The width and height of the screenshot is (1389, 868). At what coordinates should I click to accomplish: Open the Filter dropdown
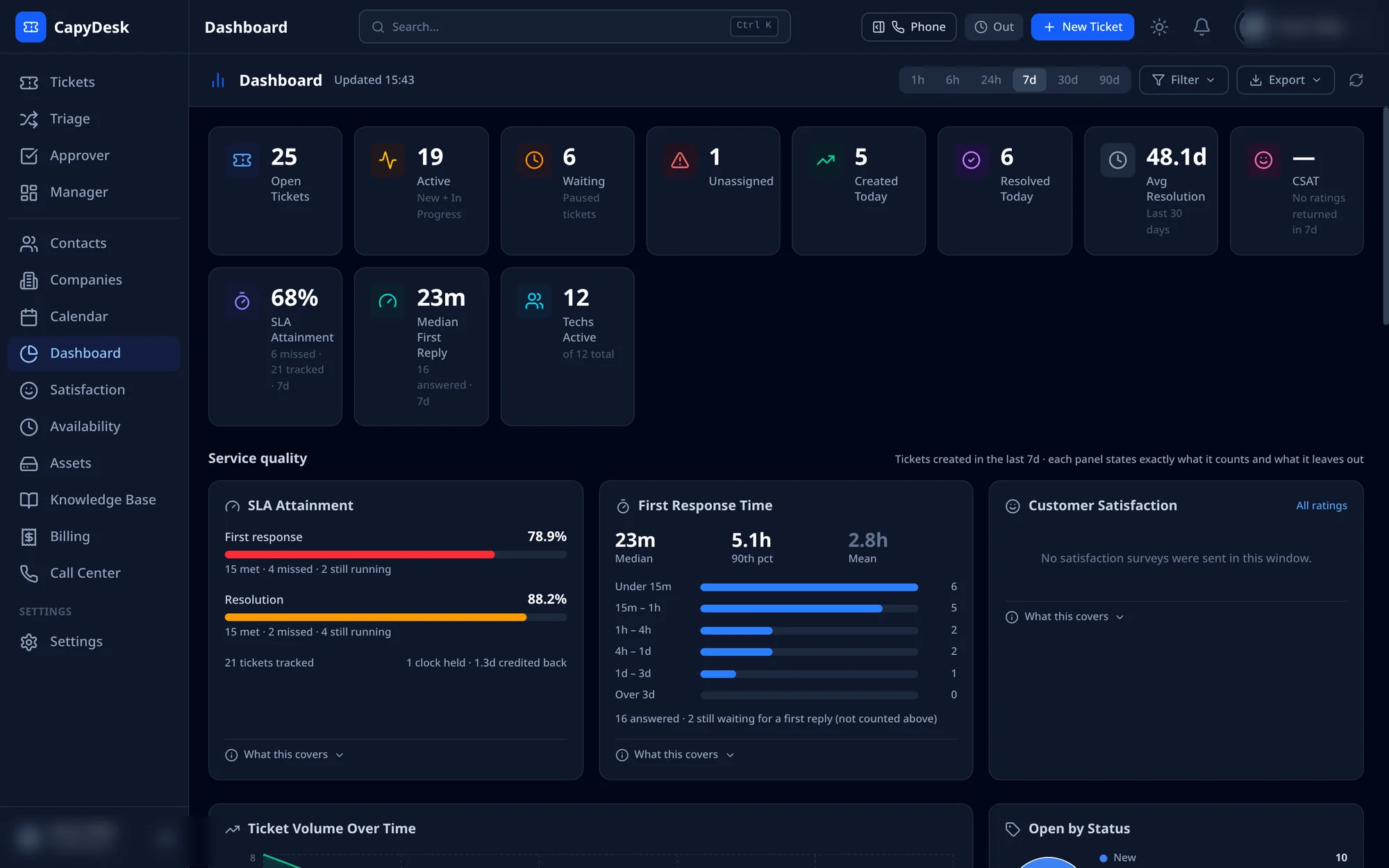[1183, 80]
